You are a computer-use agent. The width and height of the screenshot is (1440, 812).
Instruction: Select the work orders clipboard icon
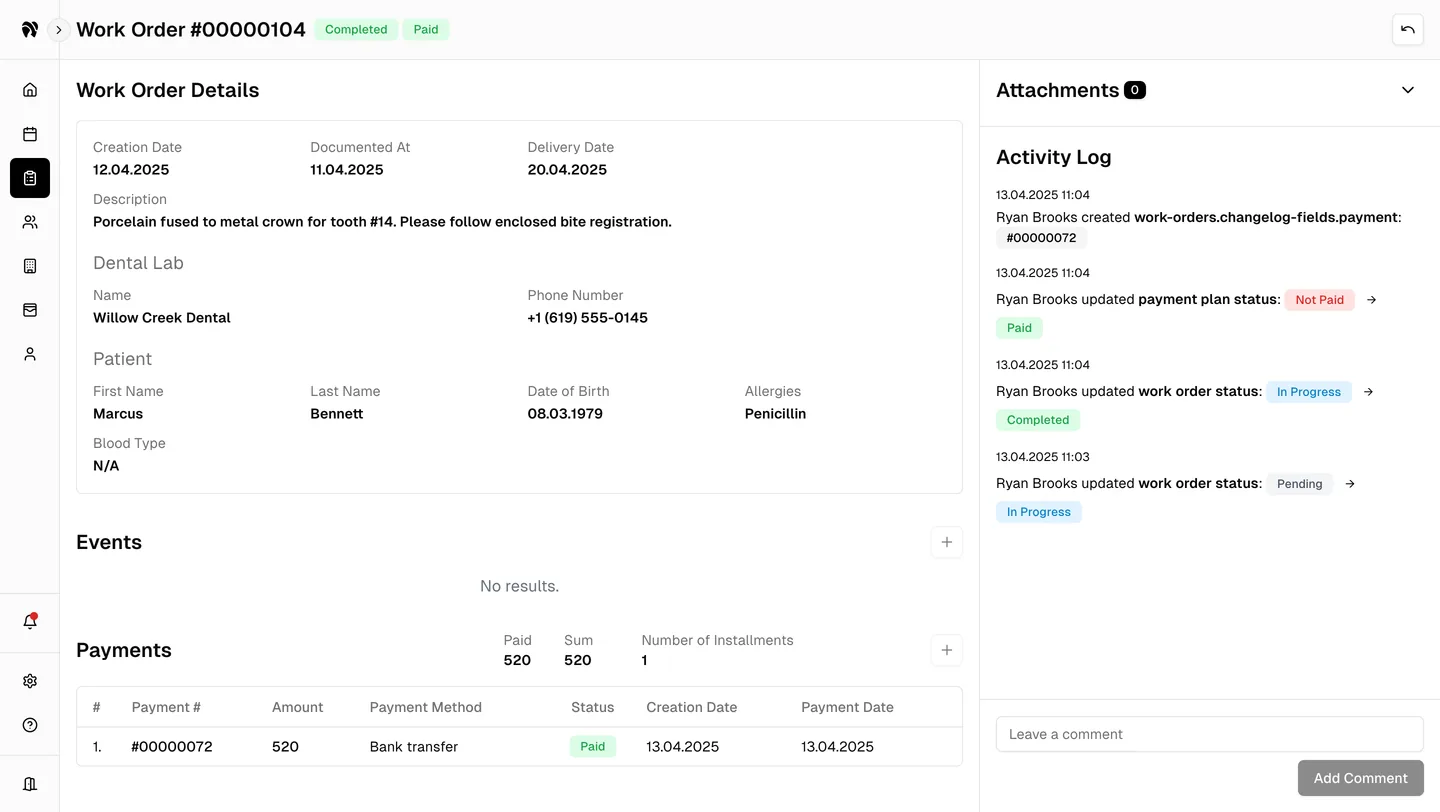coord(30,178)
